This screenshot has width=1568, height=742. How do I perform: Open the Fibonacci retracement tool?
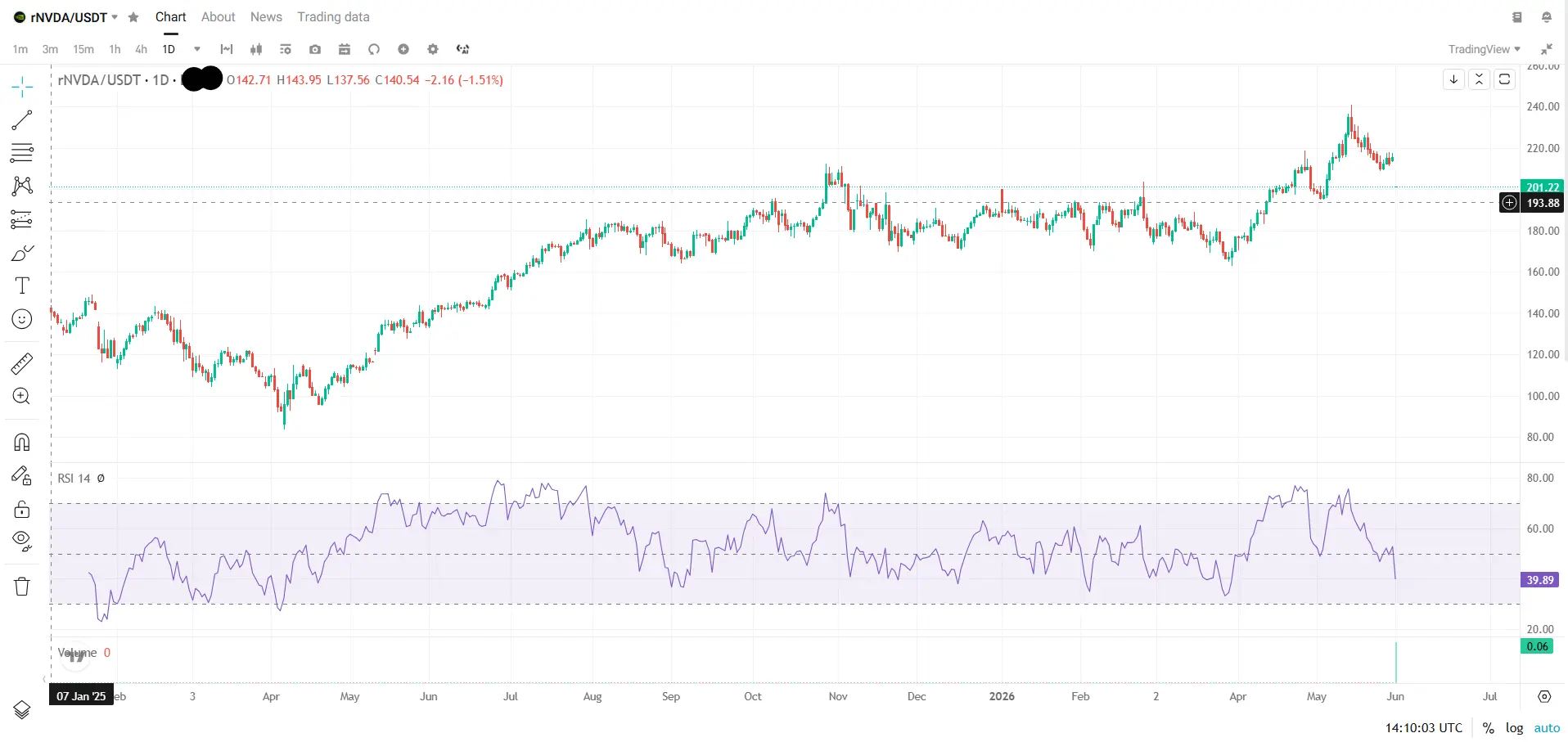point(22,152)
